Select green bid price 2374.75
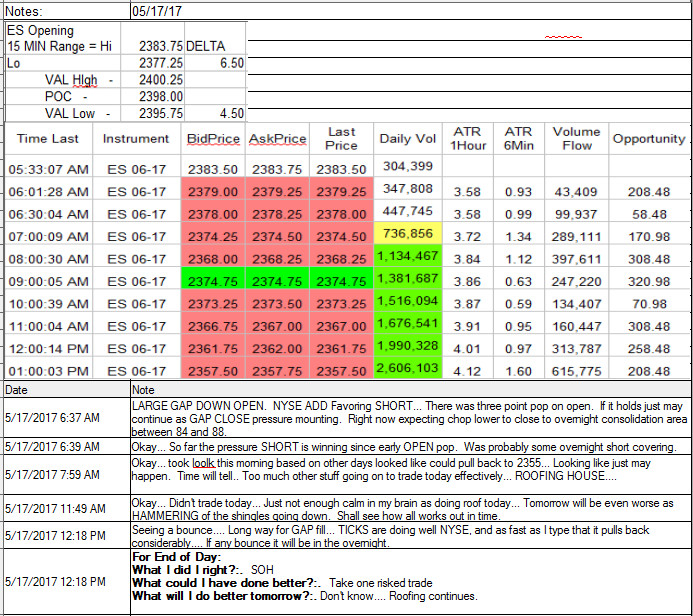 [213, 278]
